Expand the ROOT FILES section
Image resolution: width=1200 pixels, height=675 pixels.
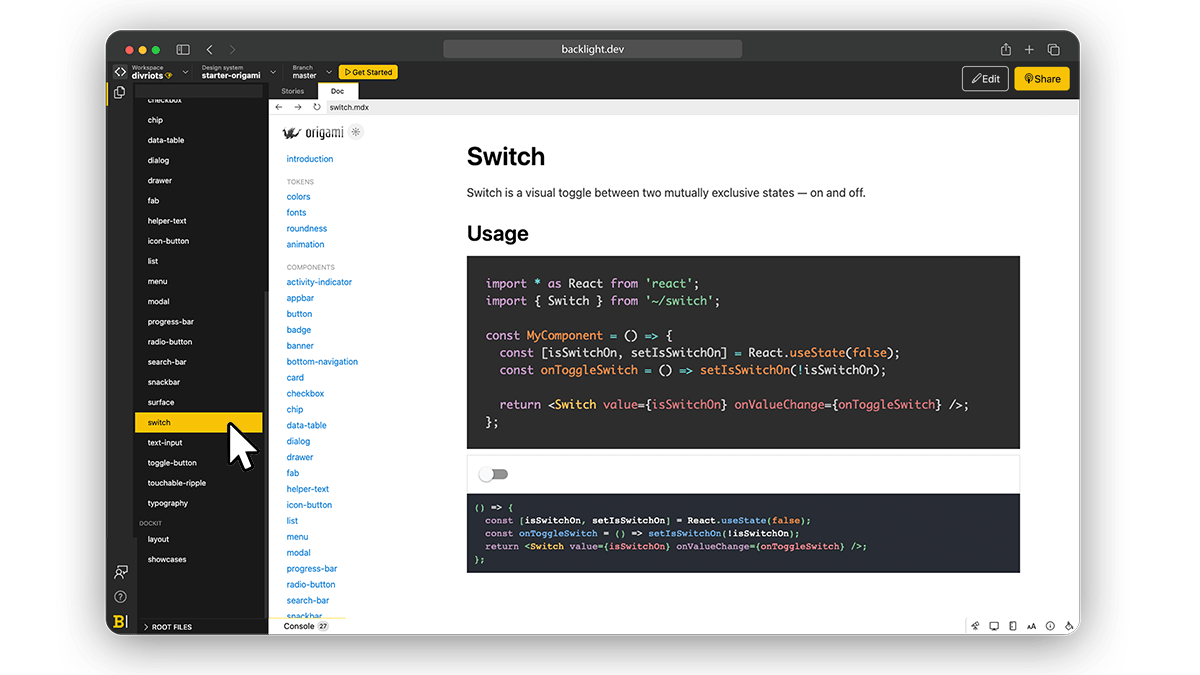pos(170,627)
